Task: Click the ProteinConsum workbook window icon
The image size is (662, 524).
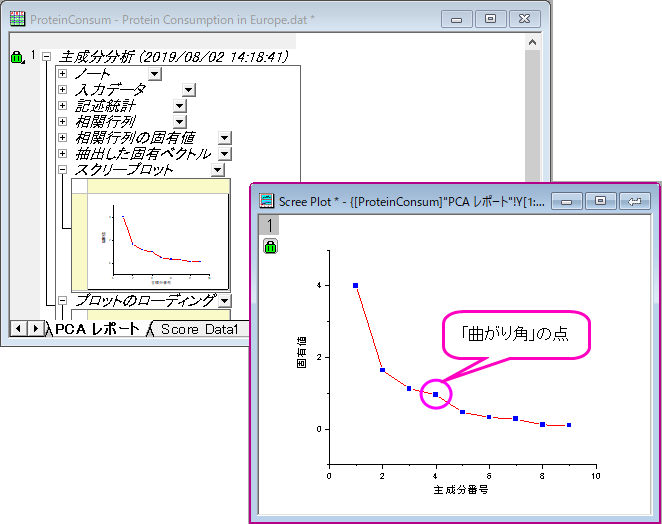Action: click(17, 19)
